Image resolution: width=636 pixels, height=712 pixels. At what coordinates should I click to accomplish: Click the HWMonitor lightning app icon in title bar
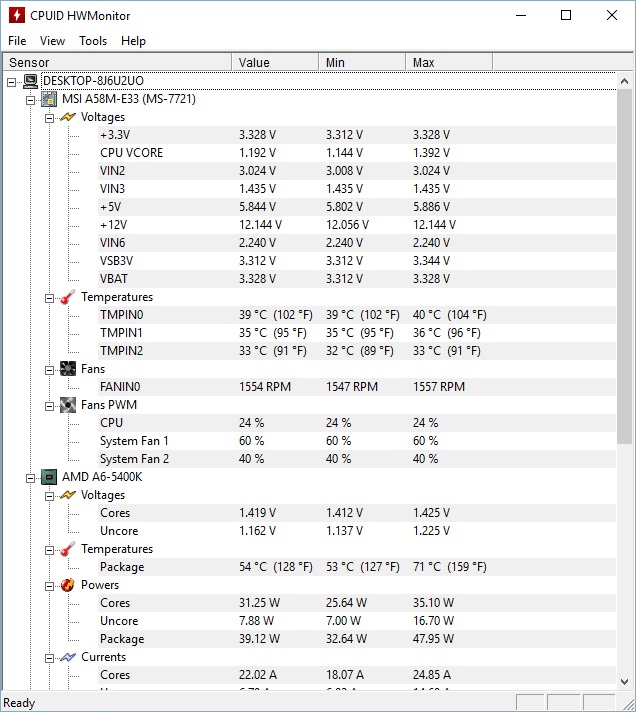16,15
